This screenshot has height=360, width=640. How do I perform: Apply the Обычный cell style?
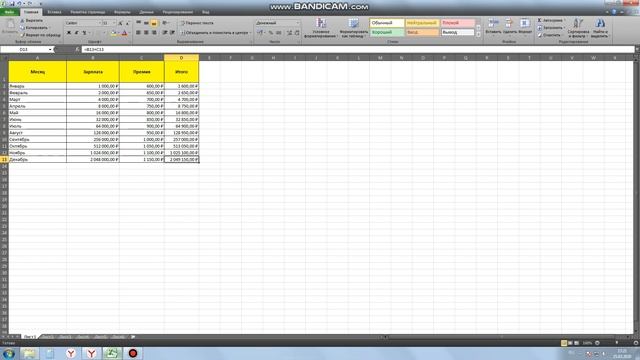[x=387, y=23]
